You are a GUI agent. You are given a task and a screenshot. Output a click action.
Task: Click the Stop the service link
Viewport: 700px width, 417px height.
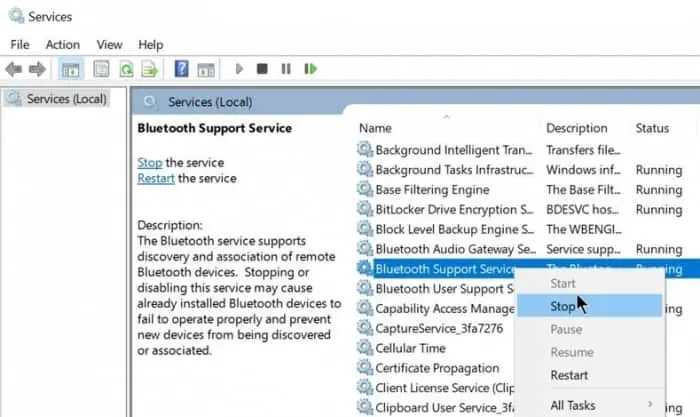tap(150, 163)
